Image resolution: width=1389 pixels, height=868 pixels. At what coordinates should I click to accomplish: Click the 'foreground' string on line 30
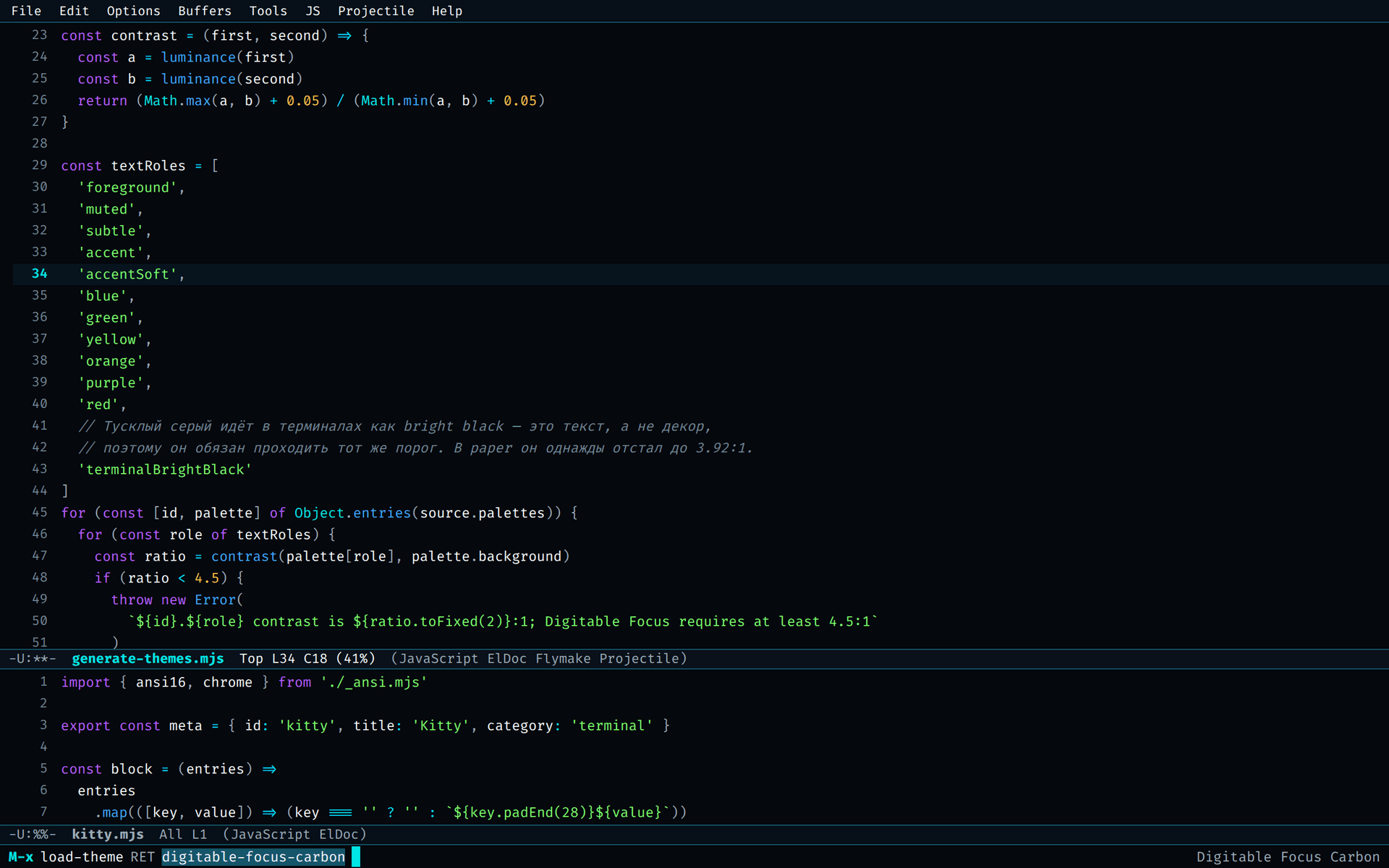point(127,187)
